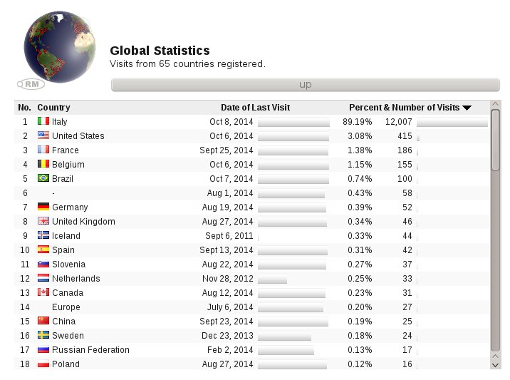
Task: Click the gray up button
Action: 305,85
